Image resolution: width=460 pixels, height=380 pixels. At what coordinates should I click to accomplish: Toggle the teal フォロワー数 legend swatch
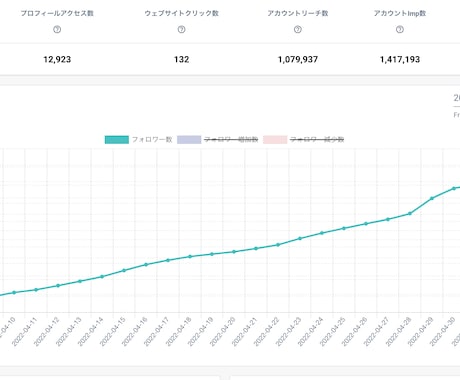(x=117, y=139)
